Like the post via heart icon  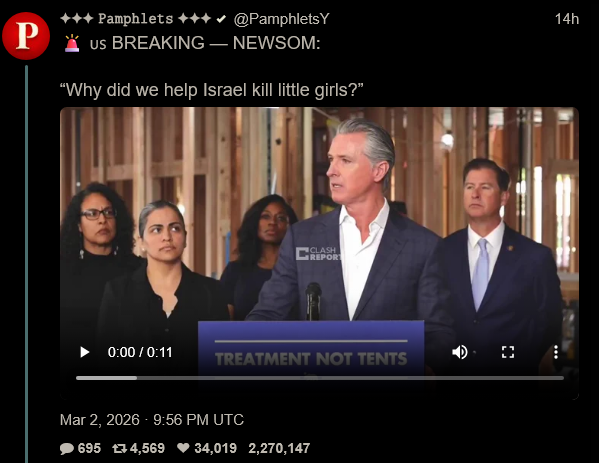coord(184,448)
